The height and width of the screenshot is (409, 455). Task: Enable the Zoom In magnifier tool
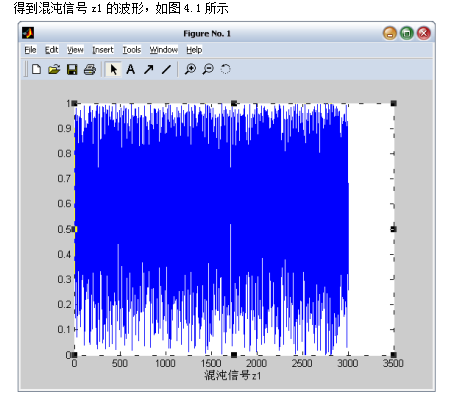190,69
